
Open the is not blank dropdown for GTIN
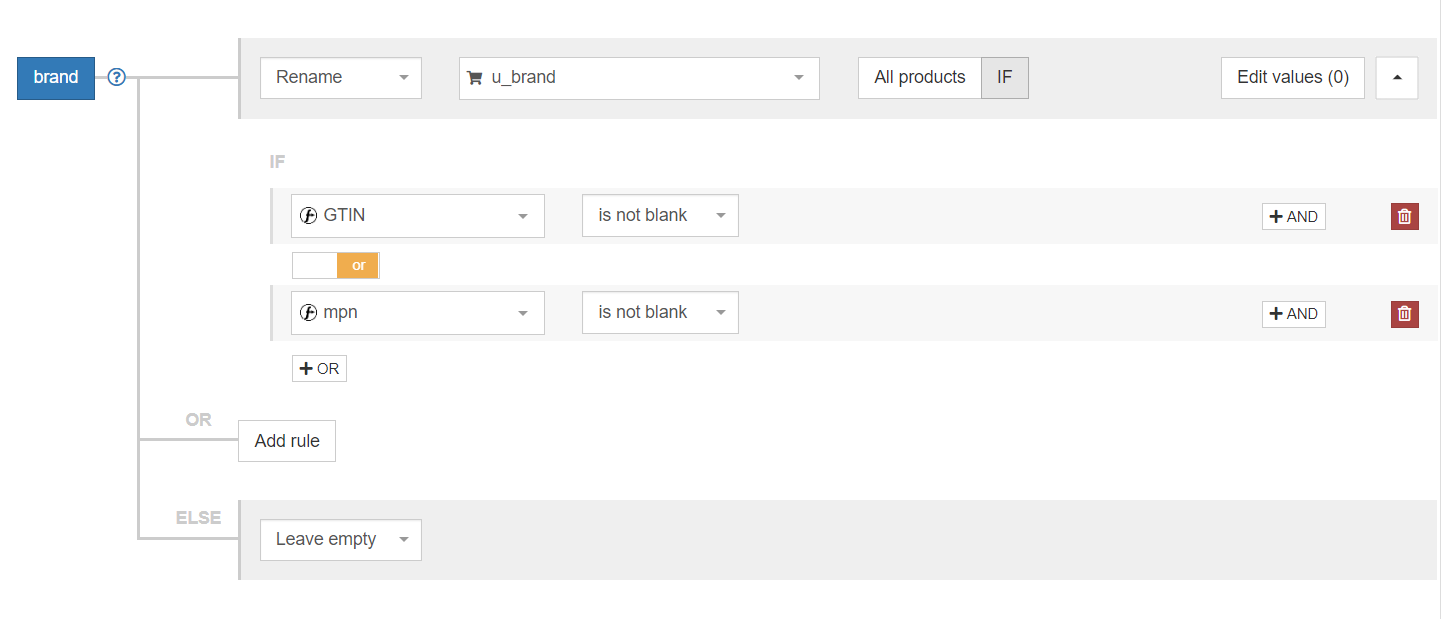pos(660,215)
